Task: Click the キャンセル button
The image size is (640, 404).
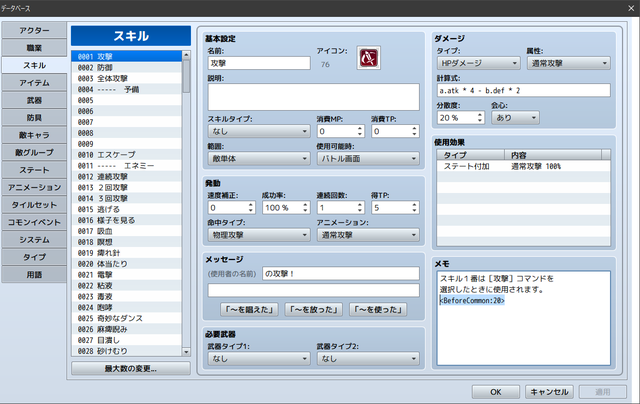Action: click(x=549, y=392)
